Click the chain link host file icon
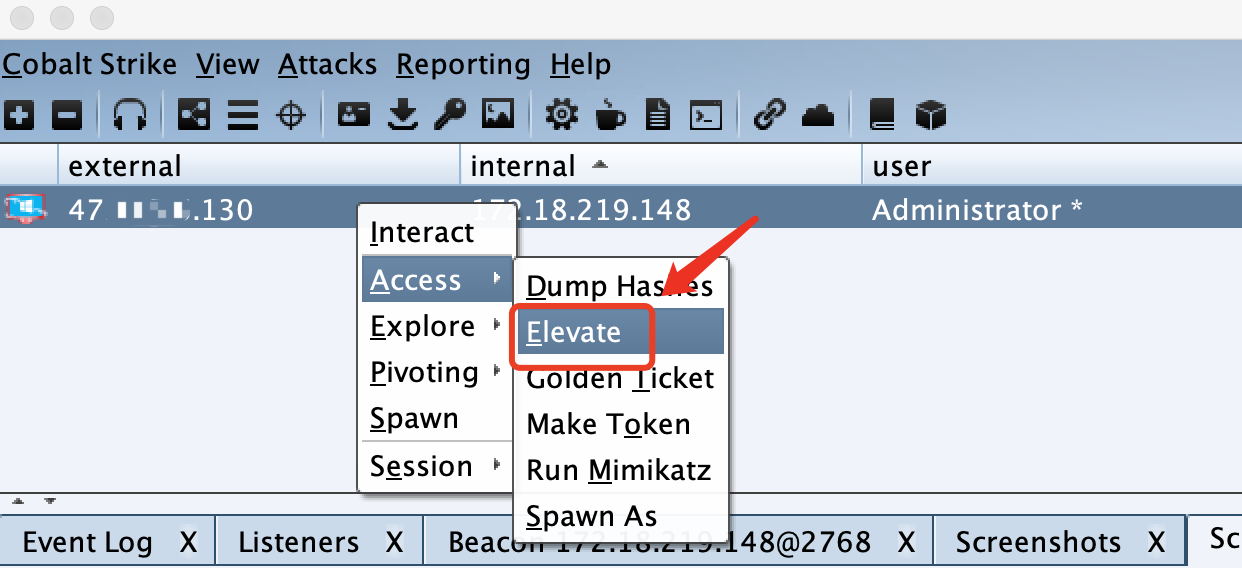Image resolution: width=1242 pixels, height=568 pixels. (x=769, y=115)
